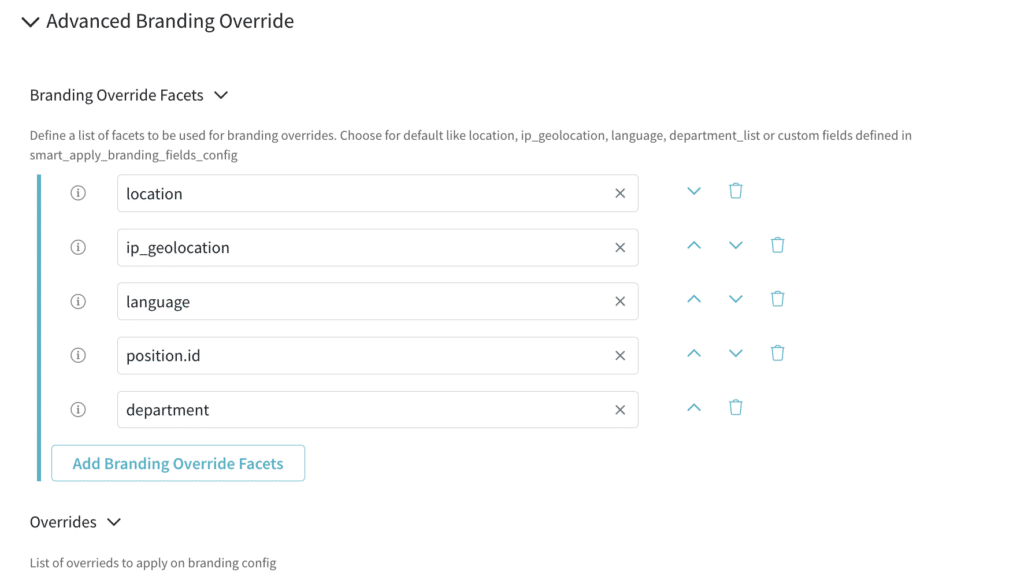The image size is (1024, 576).
Task: Move the location facet down
Action: pyautogui.click(x=694, y=192)
